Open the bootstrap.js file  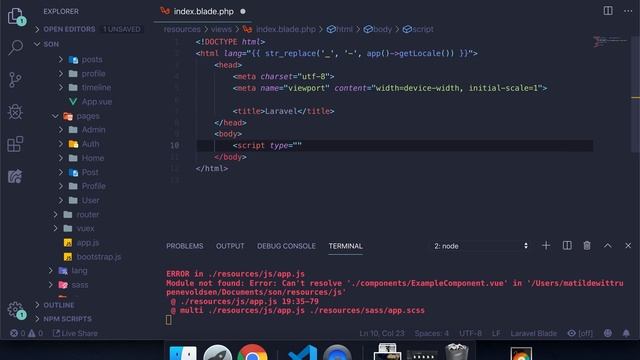[x=98, y=257]
